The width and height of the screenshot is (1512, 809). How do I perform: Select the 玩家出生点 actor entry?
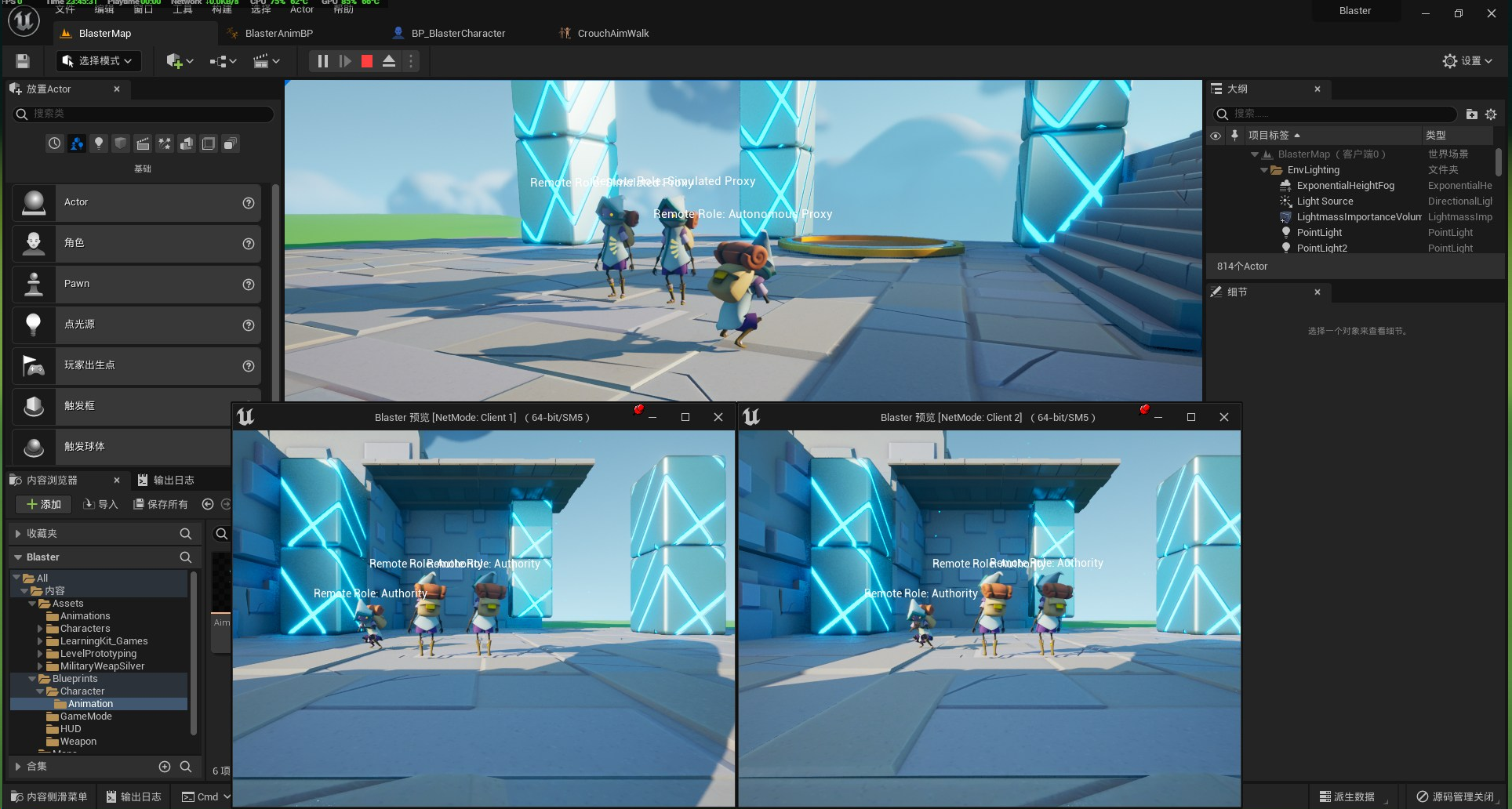pyautogui.click(x=136, y=365)
